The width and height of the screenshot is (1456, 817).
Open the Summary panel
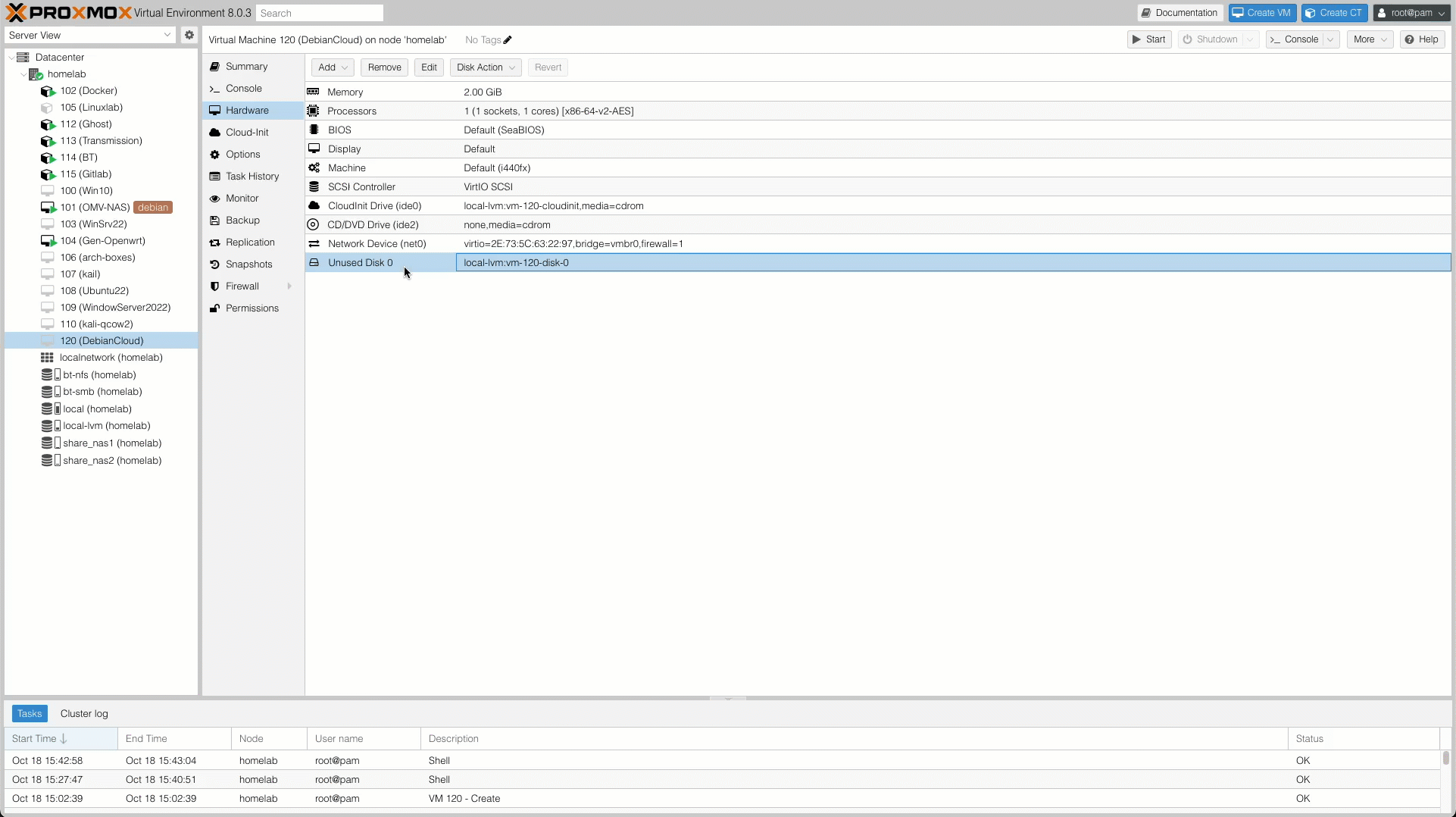253,67
